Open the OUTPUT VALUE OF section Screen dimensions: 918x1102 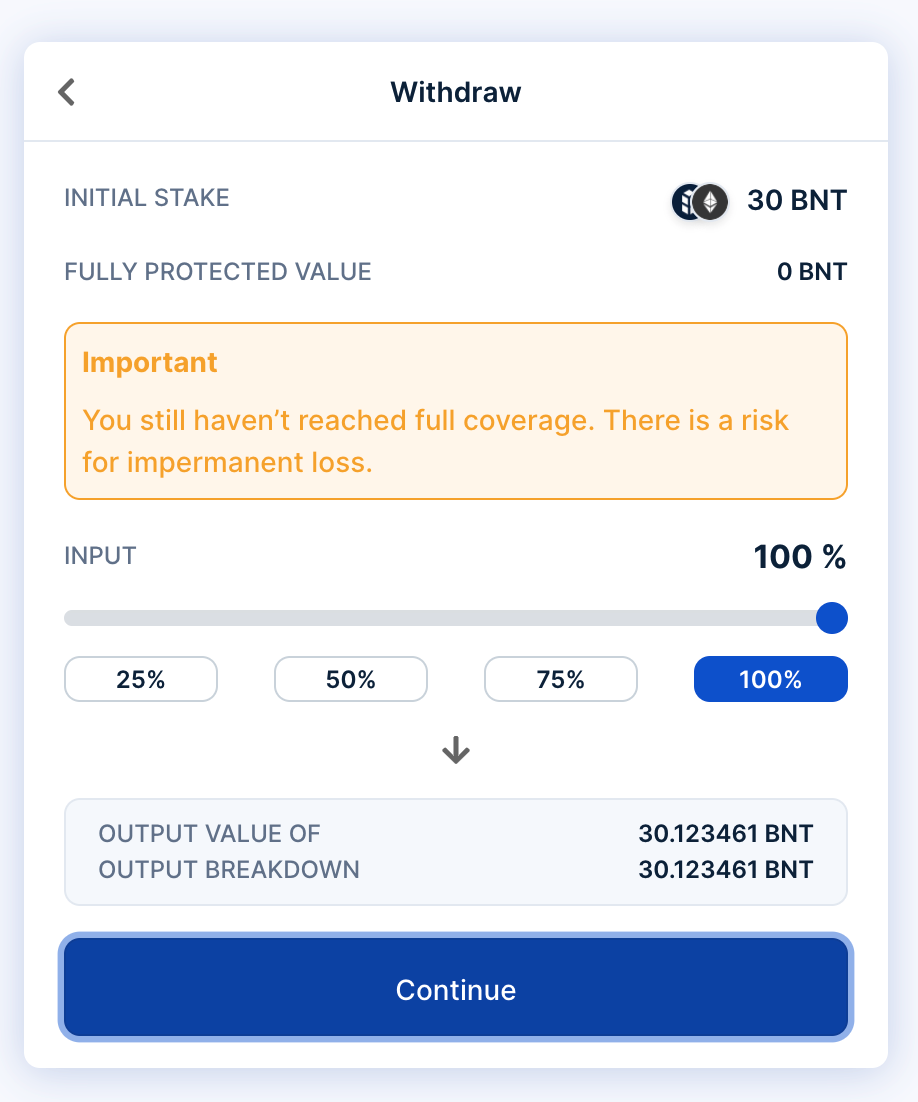pyautogui.click(x=207, y=833)
